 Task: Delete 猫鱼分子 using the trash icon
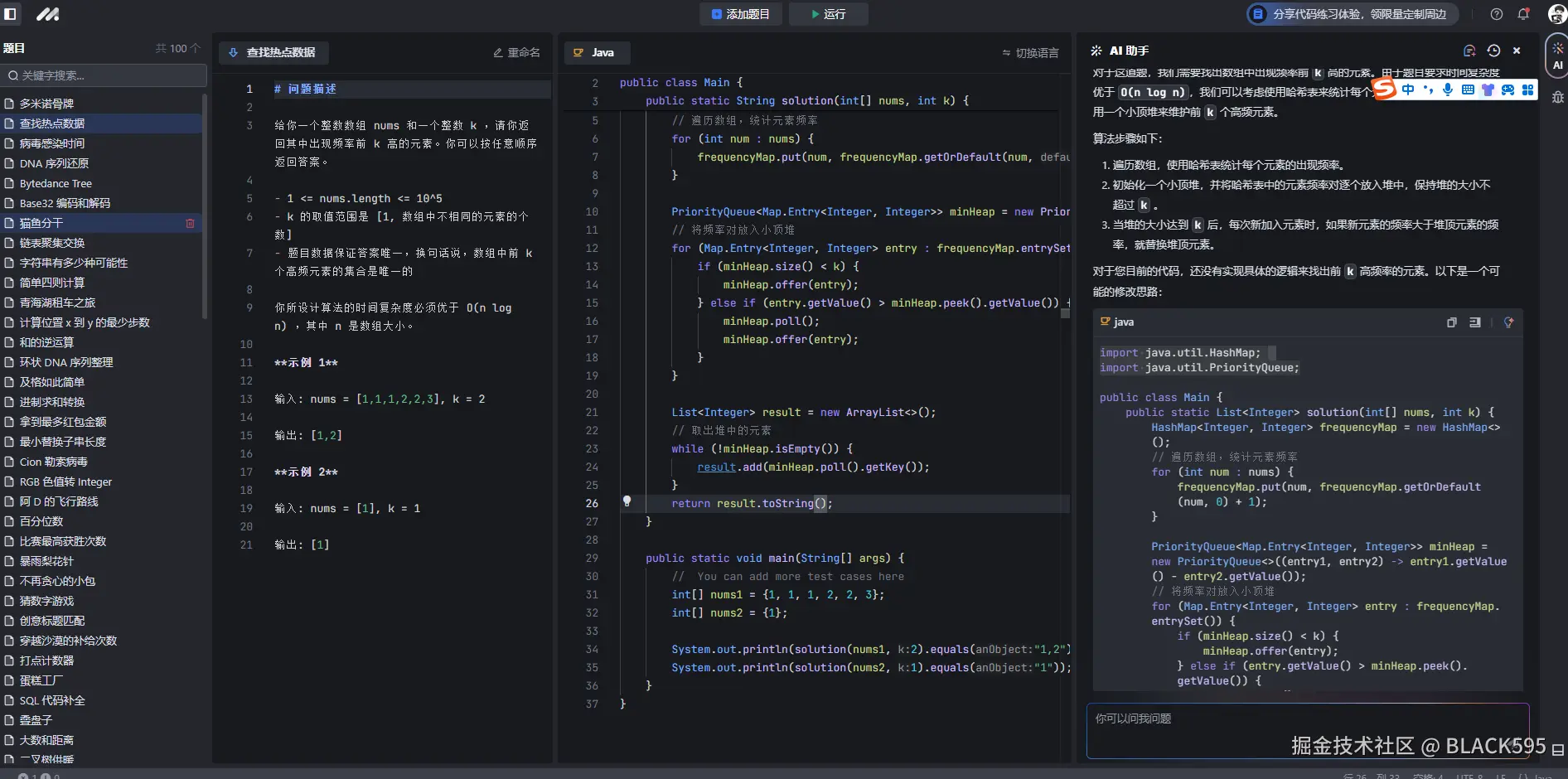pyautogui.click(x=191, y=223)
